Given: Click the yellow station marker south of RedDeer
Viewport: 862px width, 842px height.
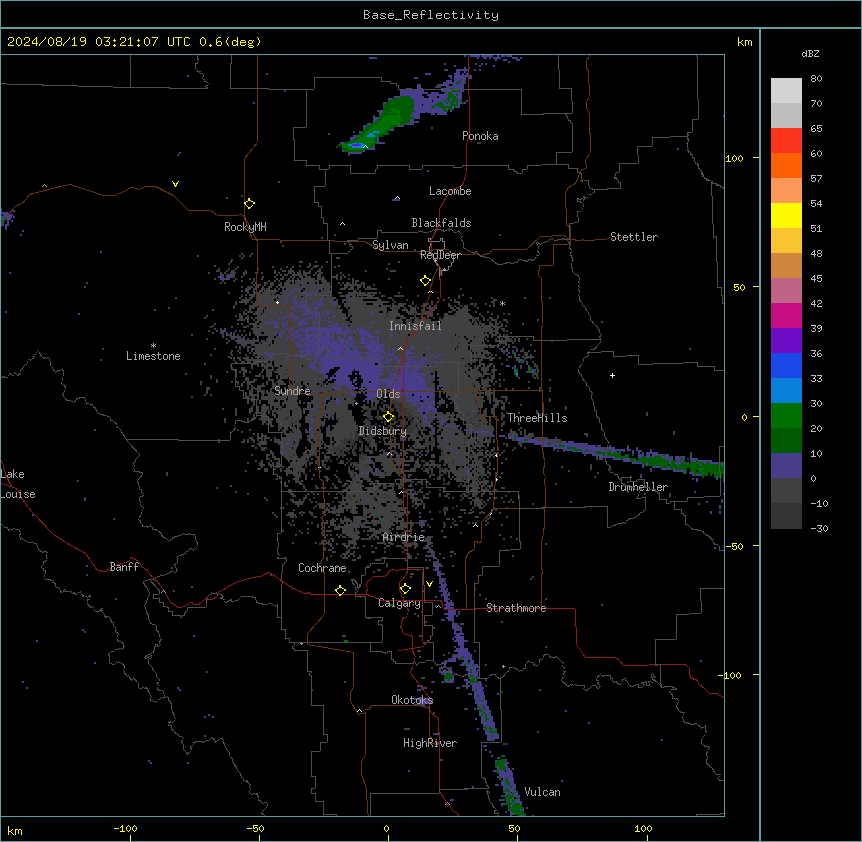Looking at the screenshot, I should point(425,281).
